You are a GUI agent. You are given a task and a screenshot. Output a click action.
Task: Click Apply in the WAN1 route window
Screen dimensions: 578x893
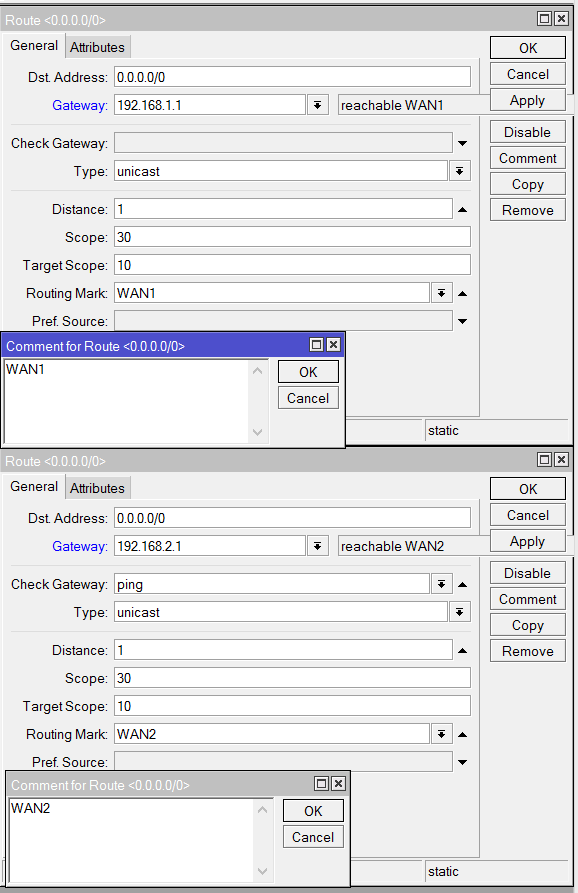(x=527, y=100)
